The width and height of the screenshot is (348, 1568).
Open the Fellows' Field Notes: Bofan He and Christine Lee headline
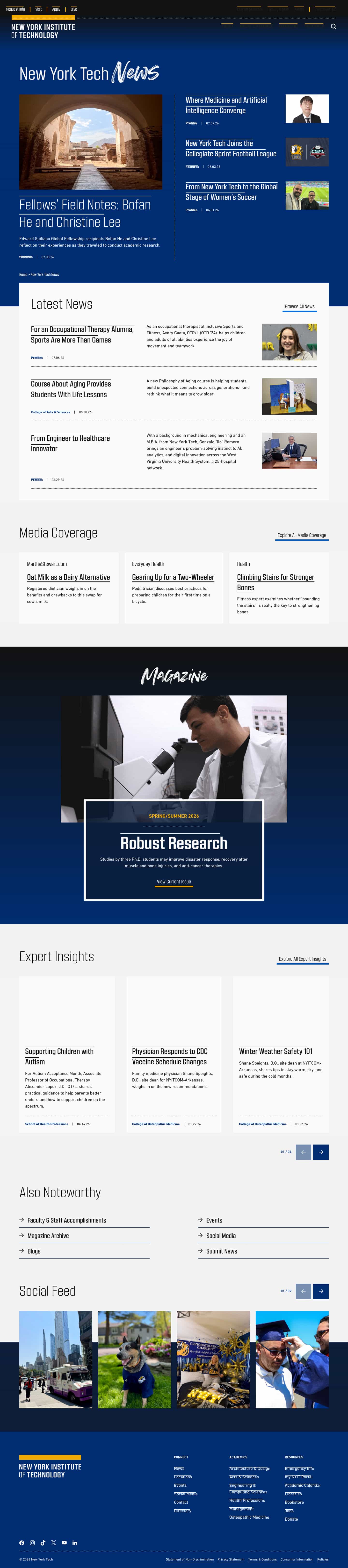(x=85, y=213)
